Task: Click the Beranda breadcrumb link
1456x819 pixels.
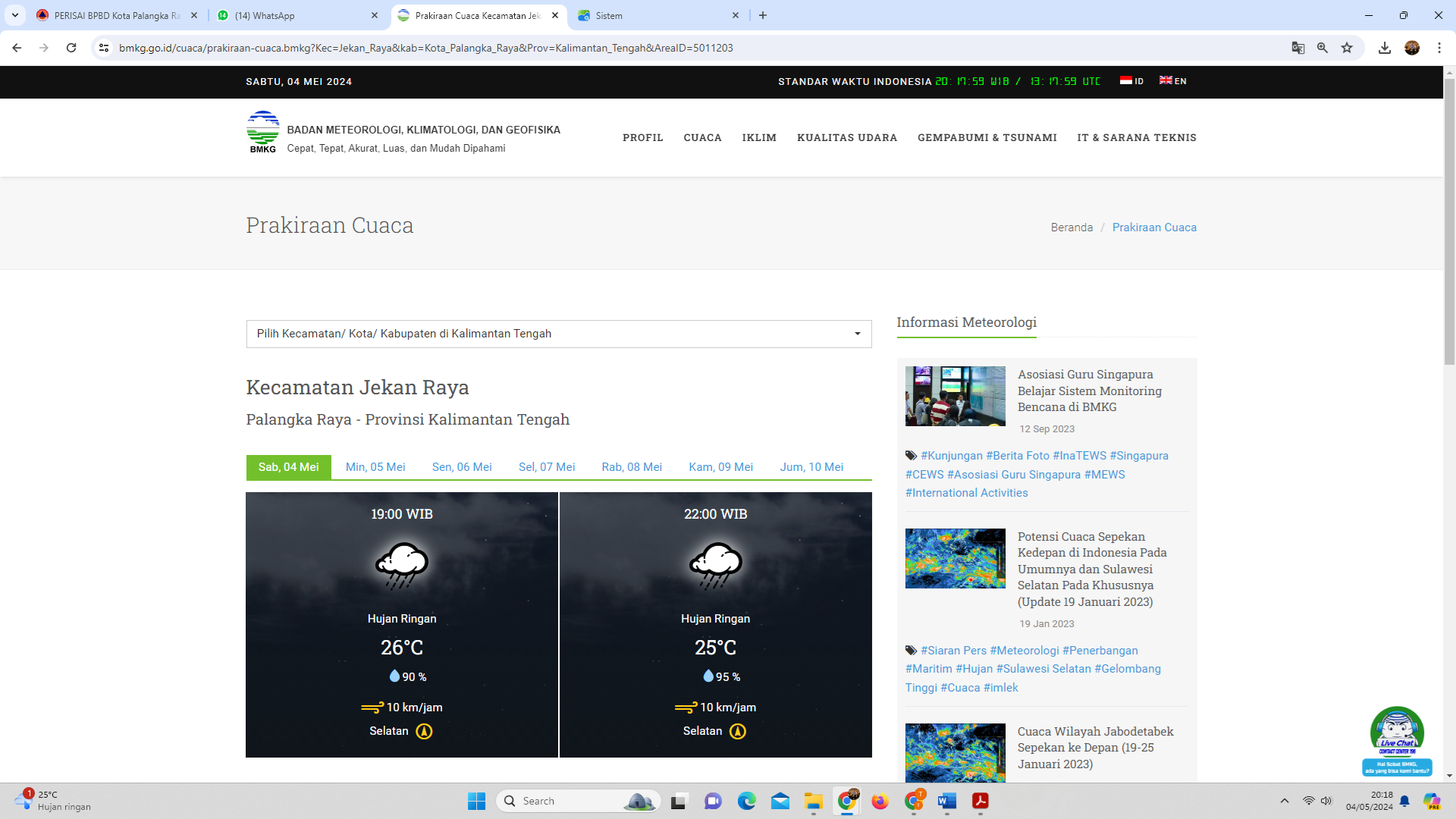Action: (x=1072, y=227)
